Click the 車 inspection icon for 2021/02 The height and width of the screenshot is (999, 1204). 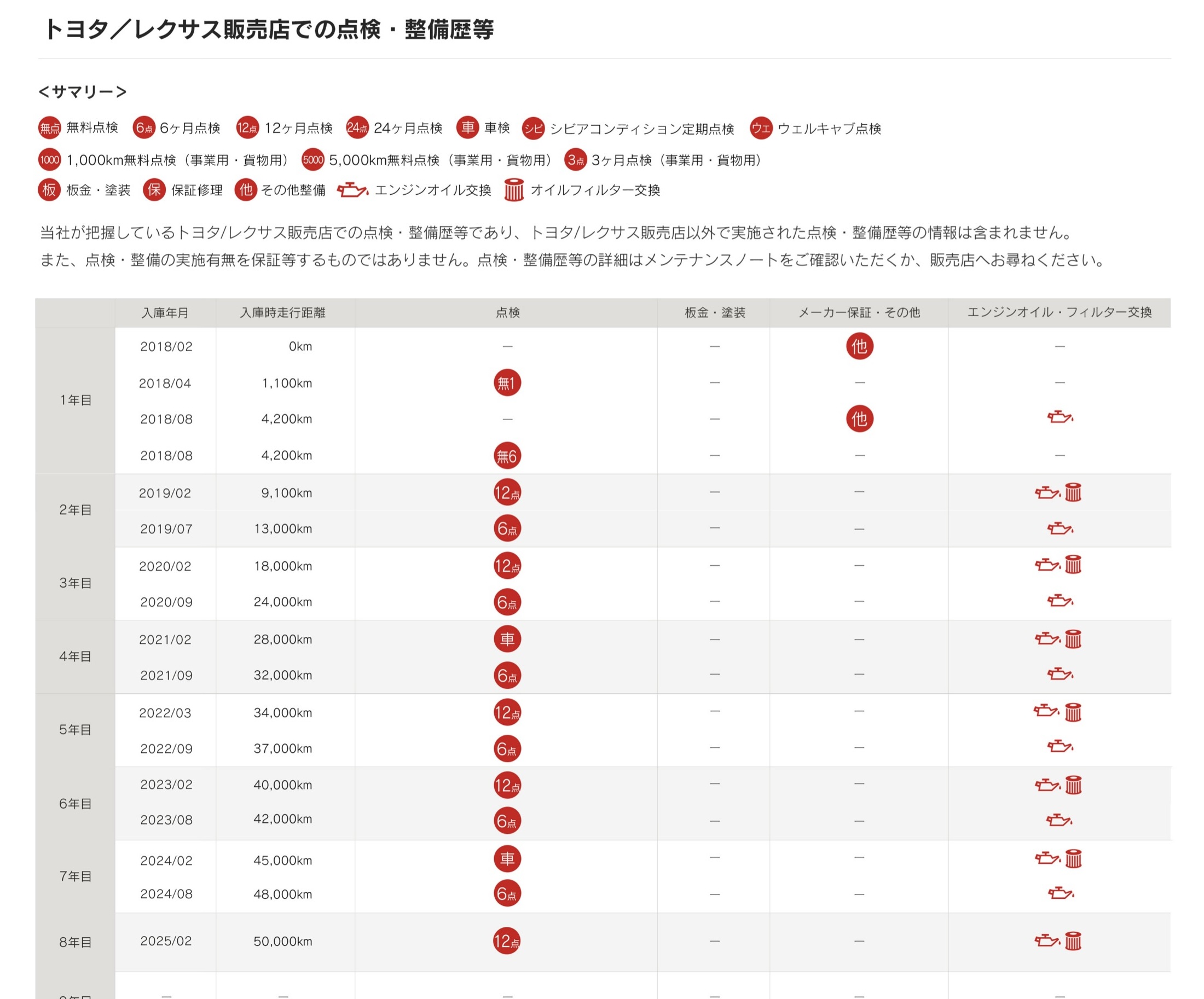[x=507, y=639]
